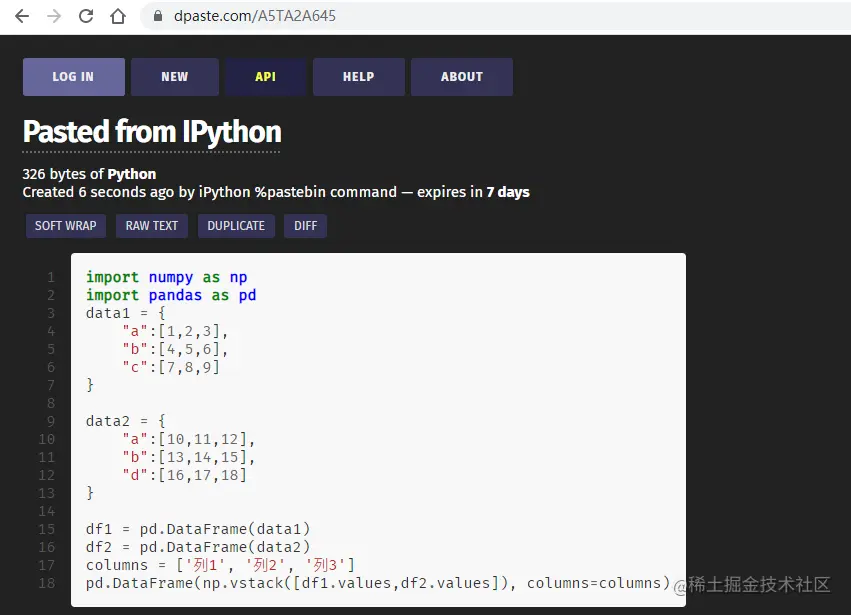Open the HELP page

pyautogui.click(x=359, y=77)
